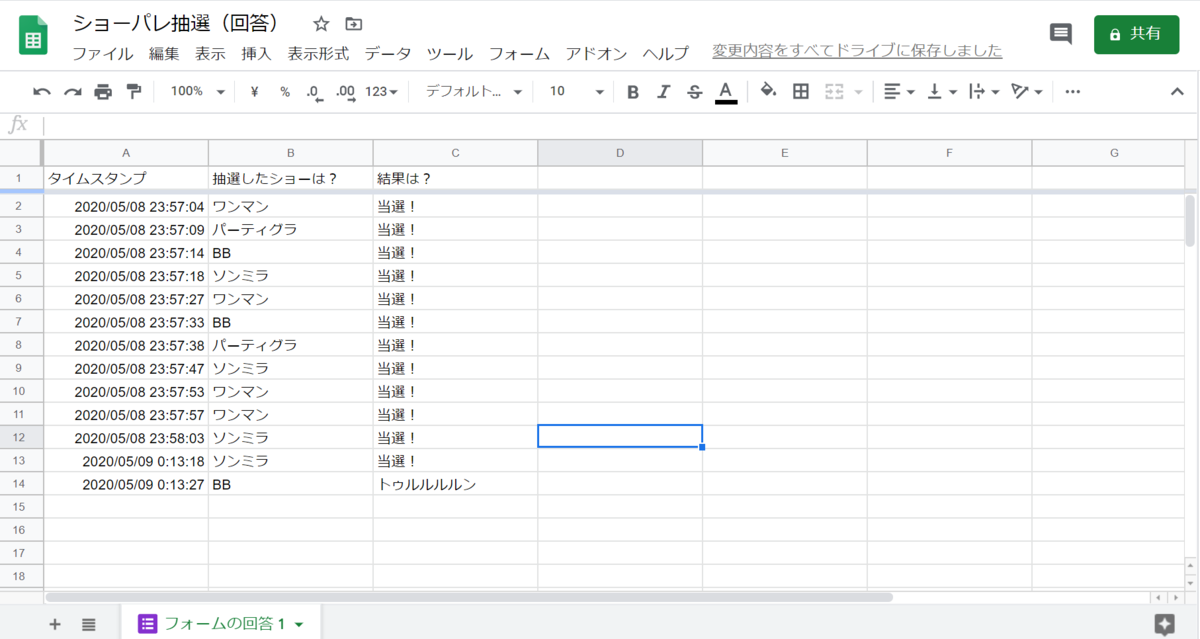Click the horizontal scrollbar thumb

click(469, 597)
